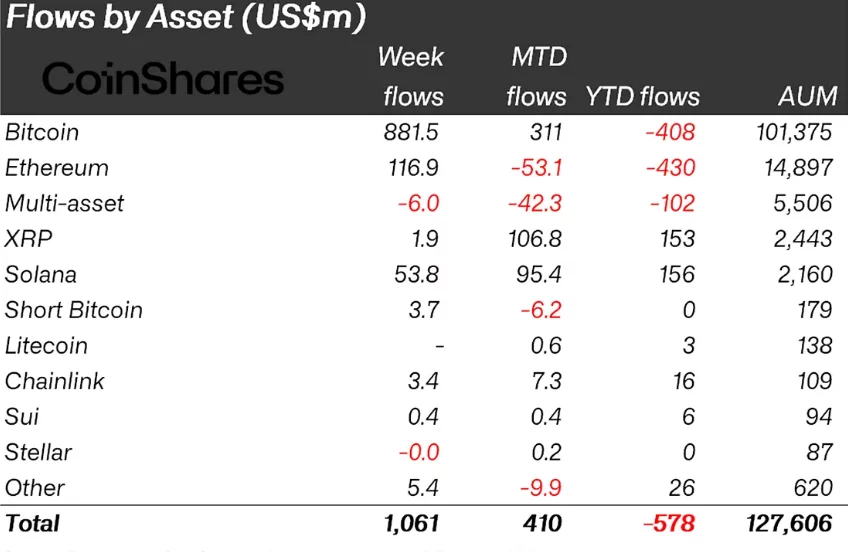The image size is (848, 552).
Task: Select the Total AUM value 127,606
Action: [790, 523]
